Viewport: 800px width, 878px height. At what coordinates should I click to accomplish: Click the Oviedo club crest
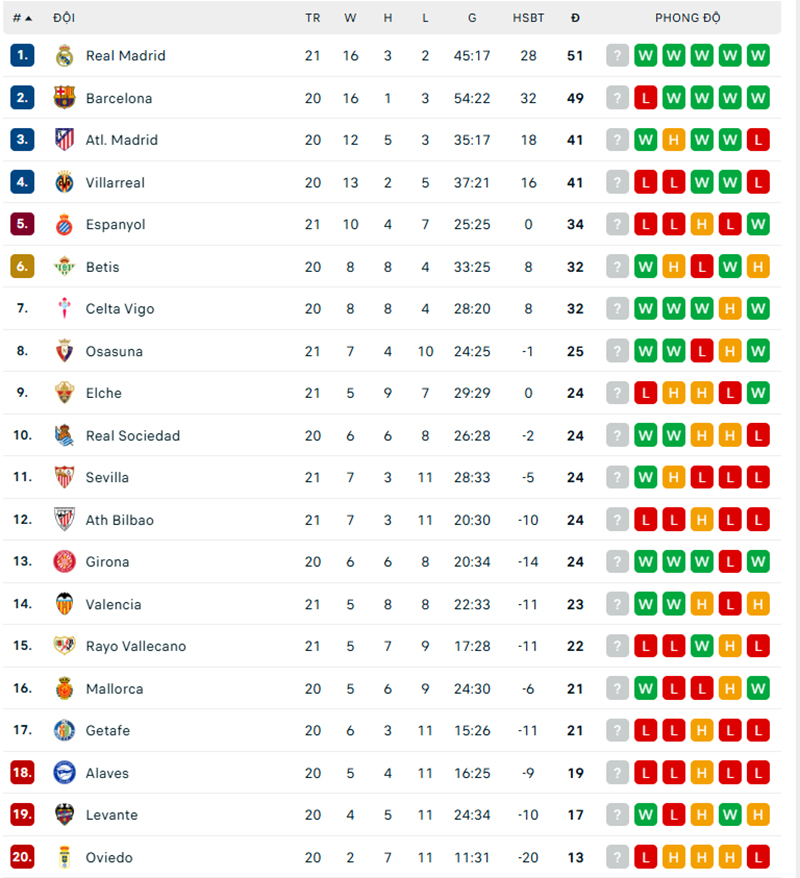click(65, 857)
